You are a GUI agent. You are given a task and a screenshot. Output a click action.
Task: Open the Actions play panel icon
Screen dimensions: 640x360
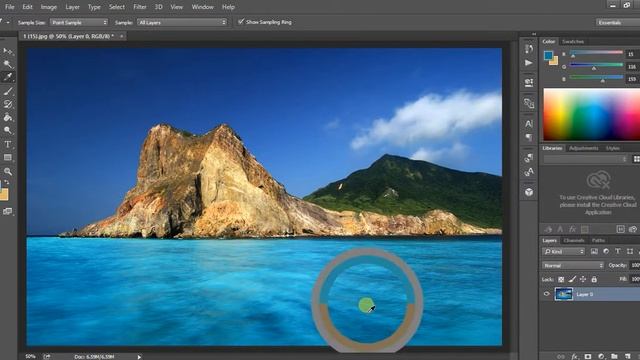point(529,63)
